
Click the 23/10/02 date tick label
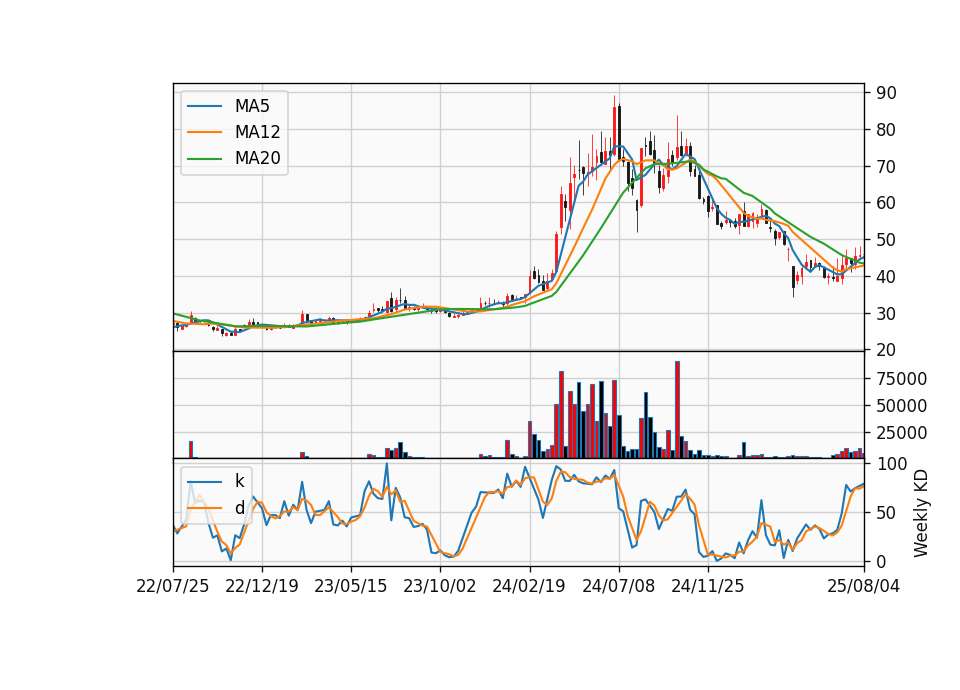440,586
